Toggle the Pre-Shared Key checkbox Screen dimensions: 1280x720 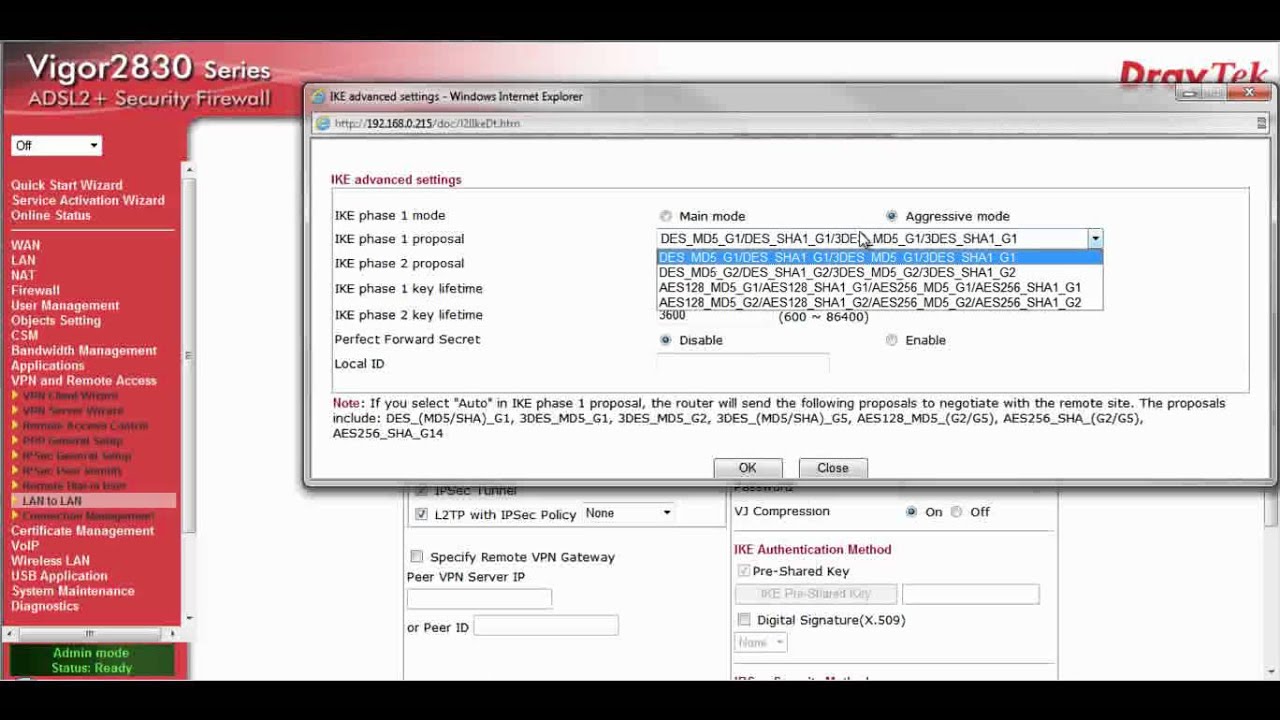(744, 571)
